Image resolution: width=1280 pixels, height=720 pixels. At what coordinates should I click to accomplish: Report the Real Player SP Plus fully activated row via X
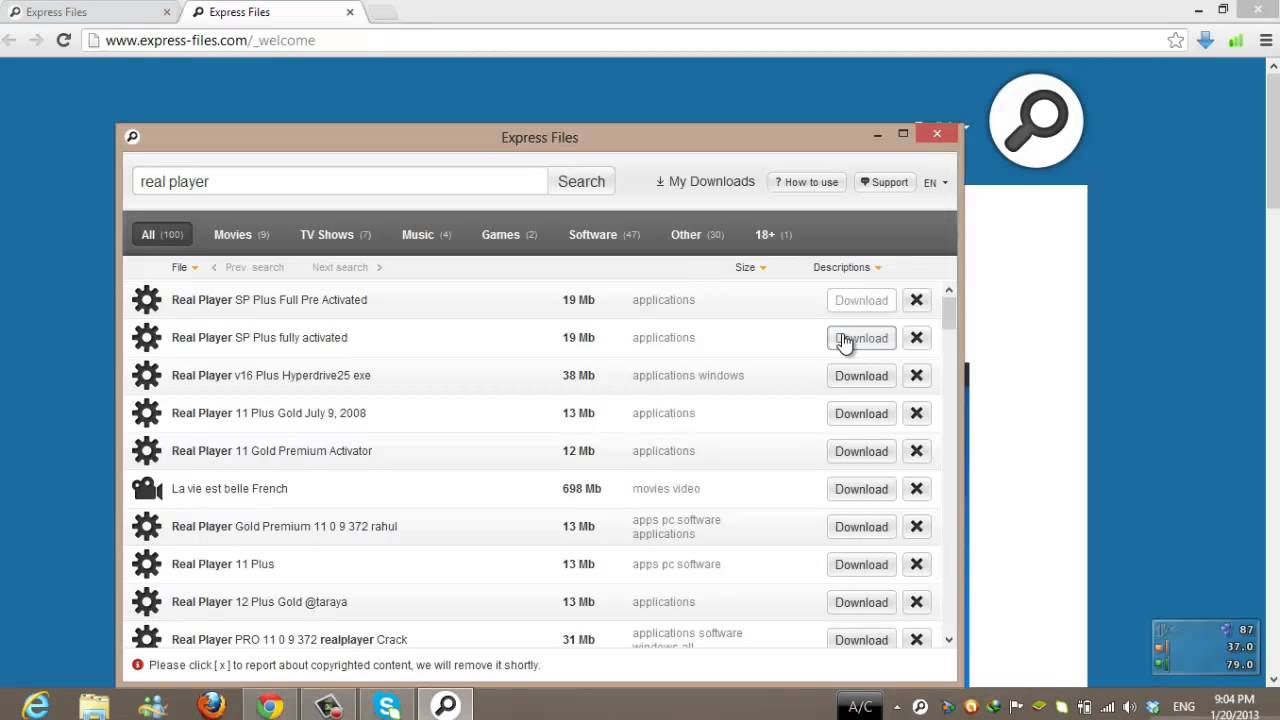pyautogui.click(x=916, y=338)
